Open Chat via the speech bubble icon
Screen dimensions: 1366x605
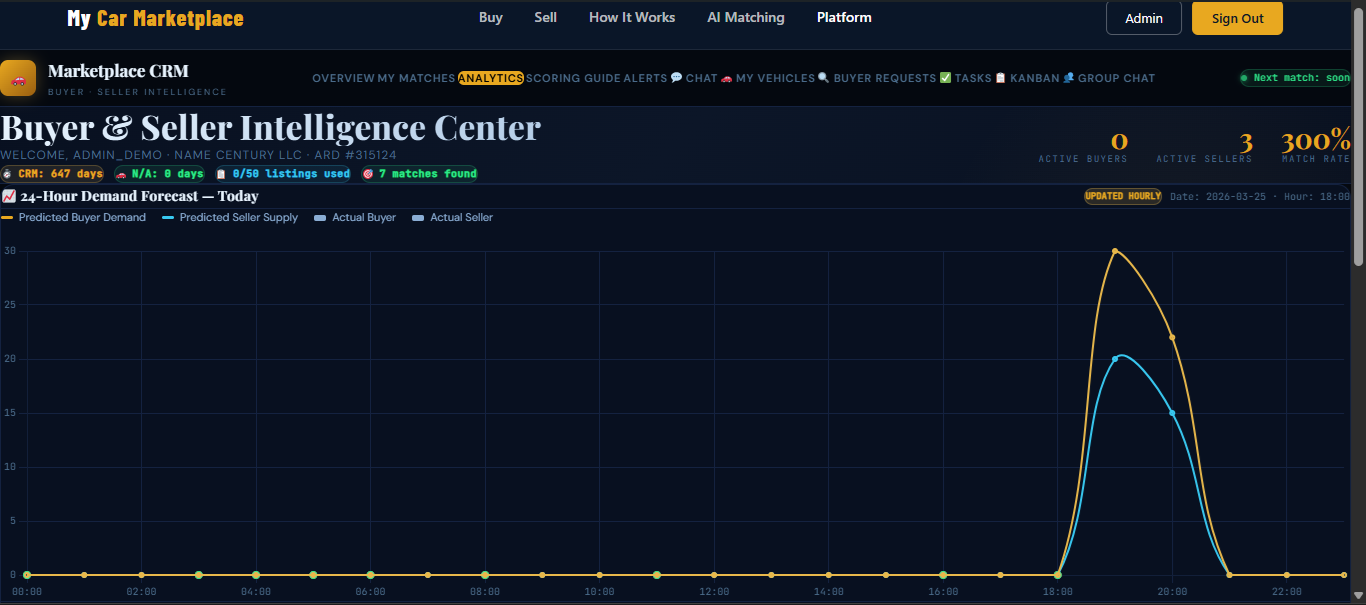(x=677, y=78)
